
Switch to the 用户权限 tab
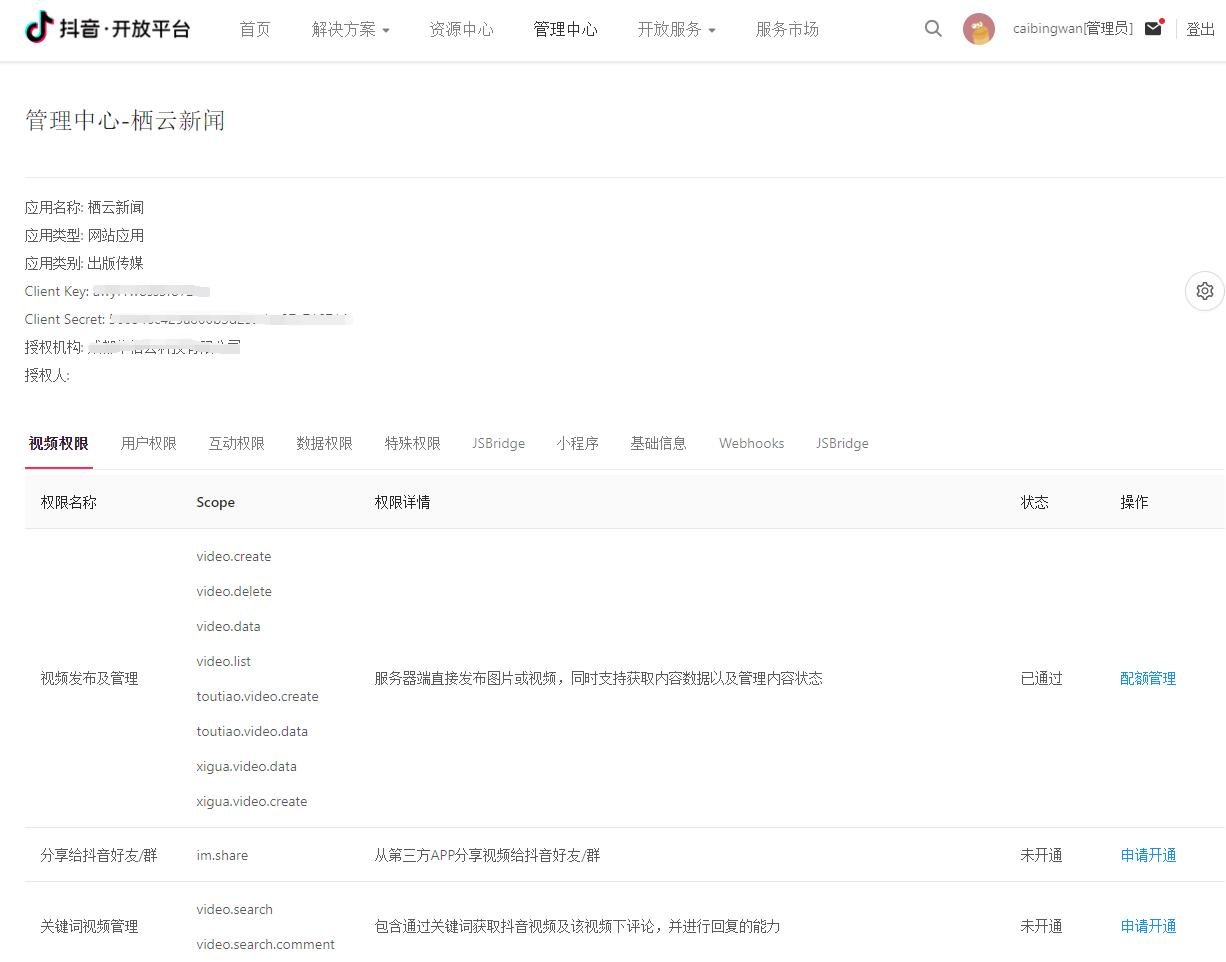click(x=148, y=443)
